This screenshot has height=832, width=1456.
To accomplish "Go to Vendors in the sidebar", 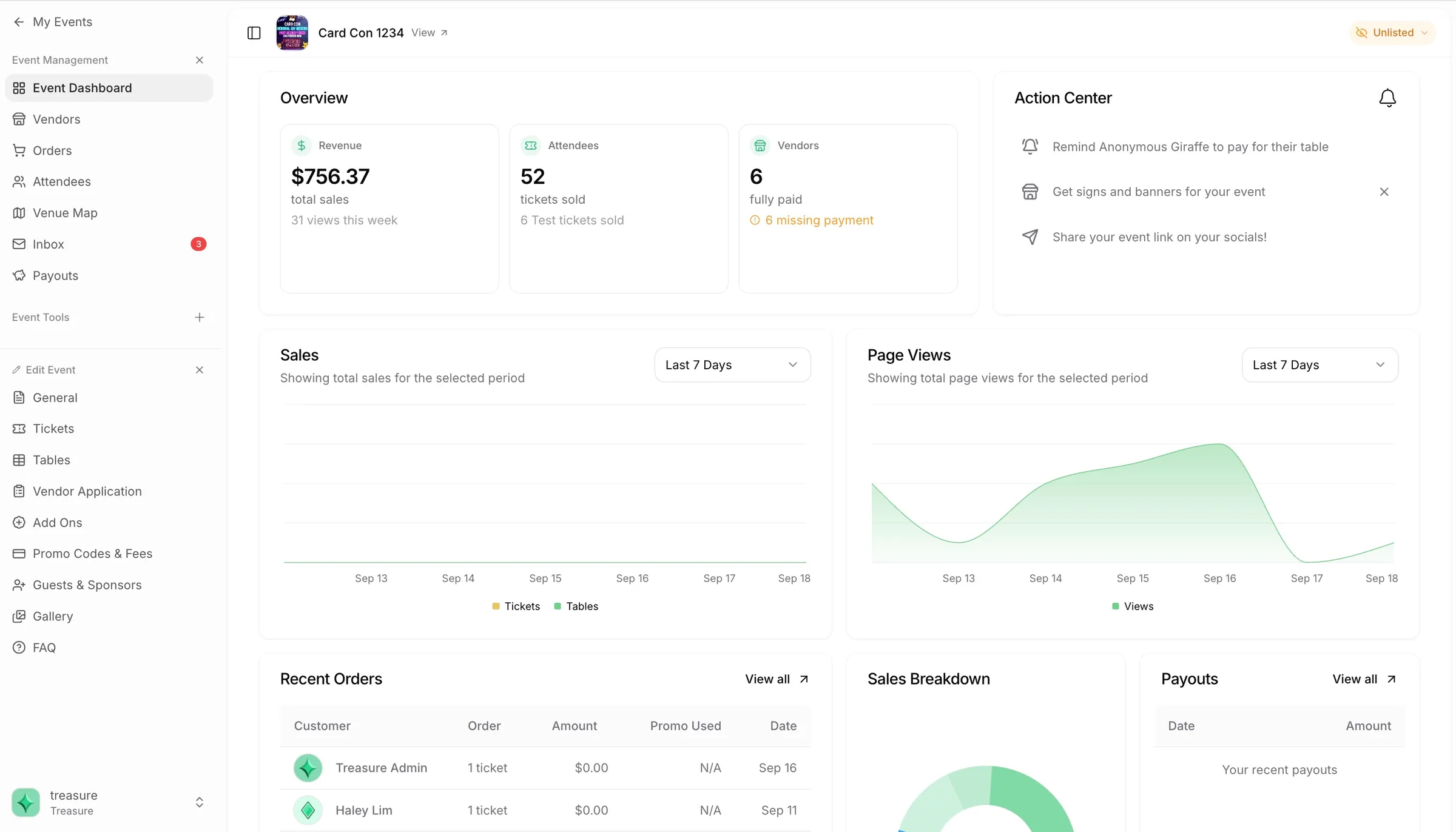I will point(109,119).
